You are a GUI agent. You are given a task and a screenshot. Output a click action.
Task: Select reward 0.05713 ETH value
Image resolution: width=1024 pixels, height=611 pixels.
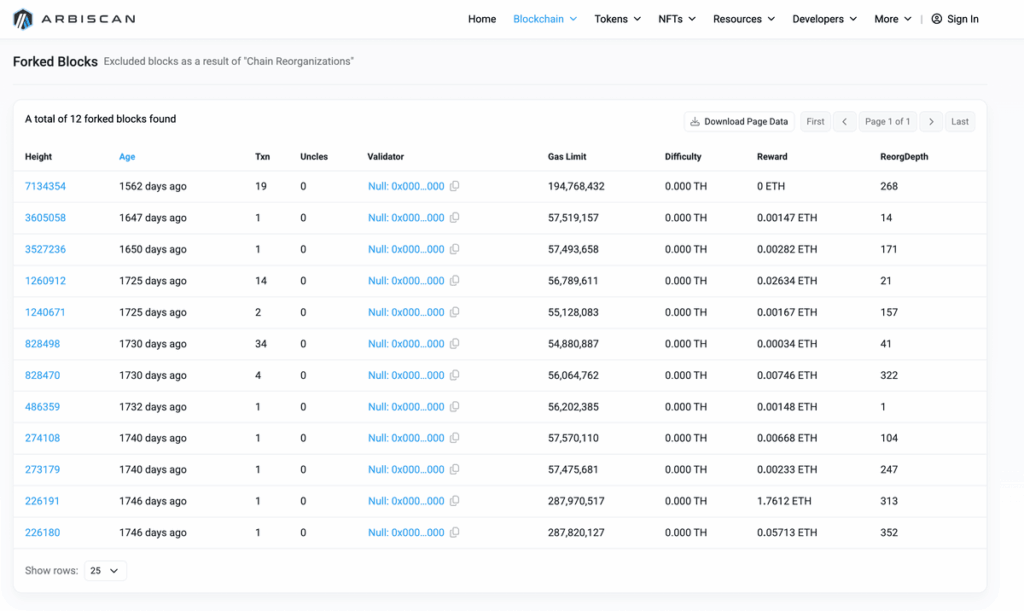point(787,532)
